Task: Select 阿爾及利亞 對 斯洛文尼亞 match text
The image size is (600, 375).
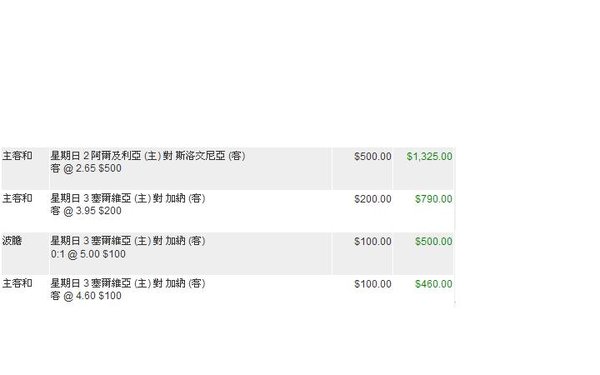Action: coord(148,156)
